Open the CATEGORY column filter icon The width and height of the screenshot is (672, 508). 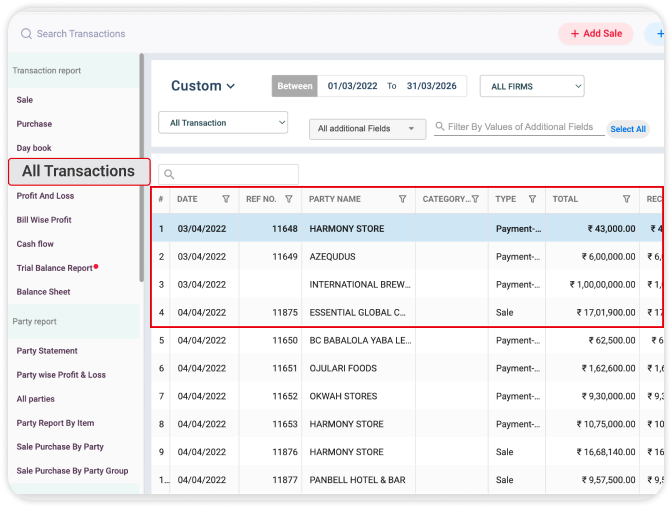click(475, 199)
